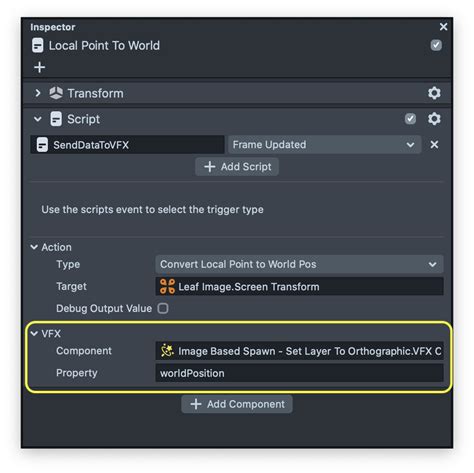Open the Action Type dropdown
474x473 pixels.
tap(299, 264)
